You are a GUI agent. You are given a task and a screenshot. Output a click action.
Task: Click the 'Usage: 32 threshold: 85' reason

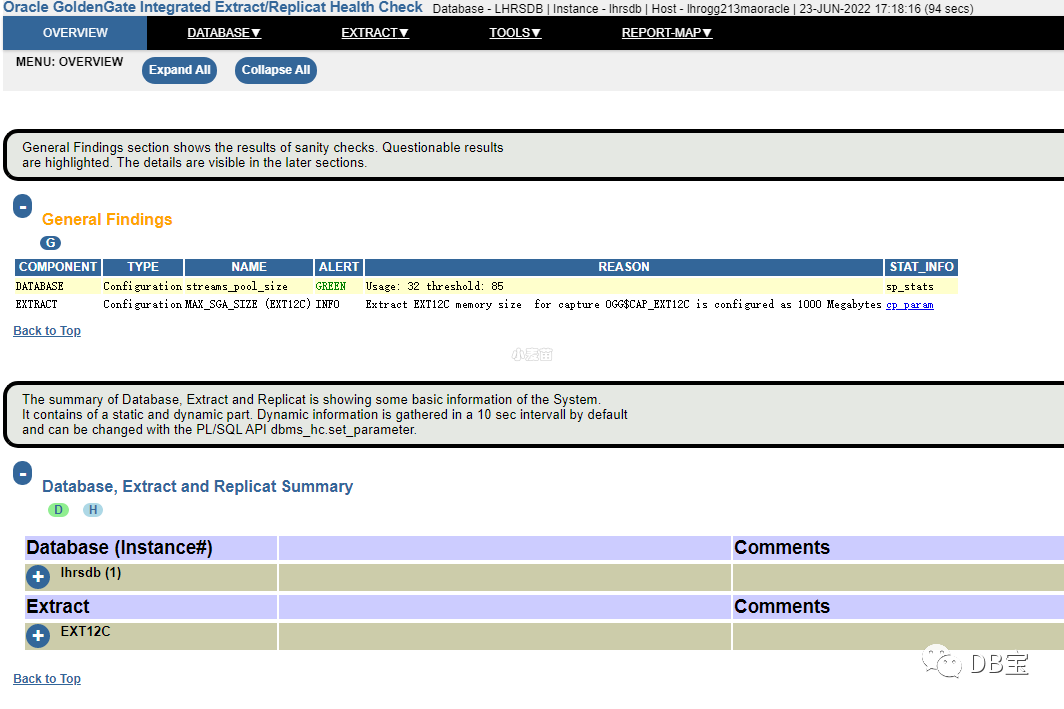tap(434, 286)
